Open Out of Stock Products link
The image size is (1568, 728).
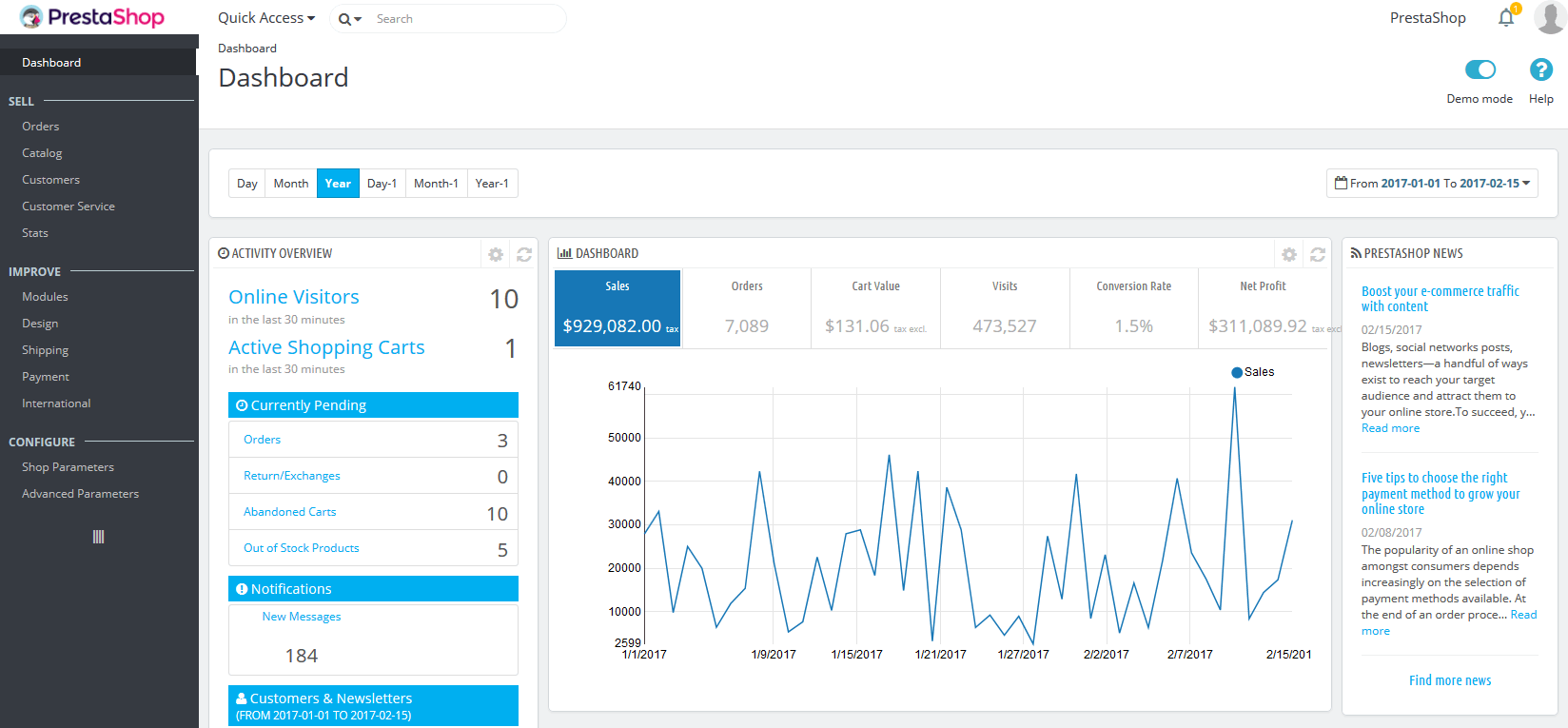click(301, 548)
